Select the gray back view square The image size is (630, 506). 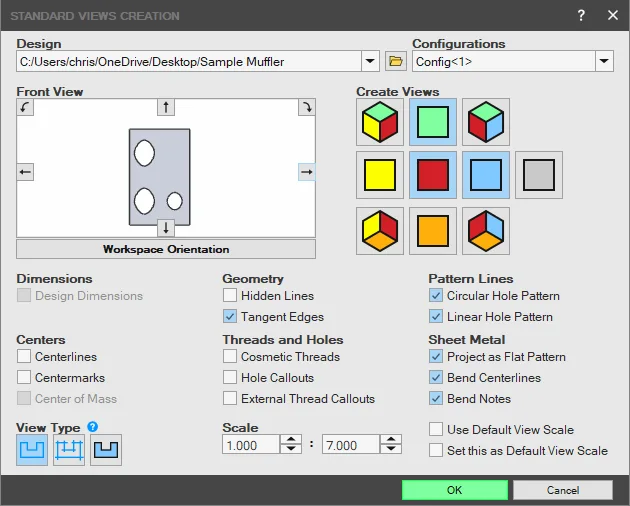coord(539,175)
